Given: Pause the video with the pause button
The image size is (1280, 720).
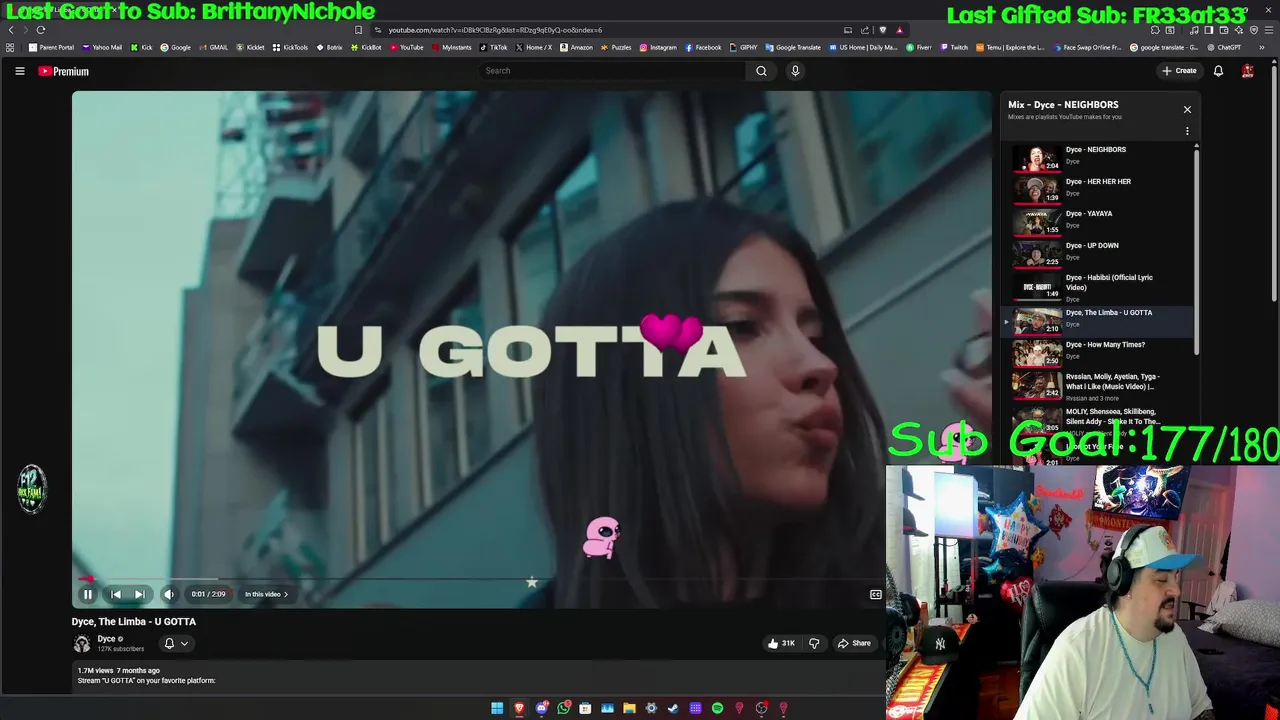Looking at the screenshot, I should tap(87, 594).
